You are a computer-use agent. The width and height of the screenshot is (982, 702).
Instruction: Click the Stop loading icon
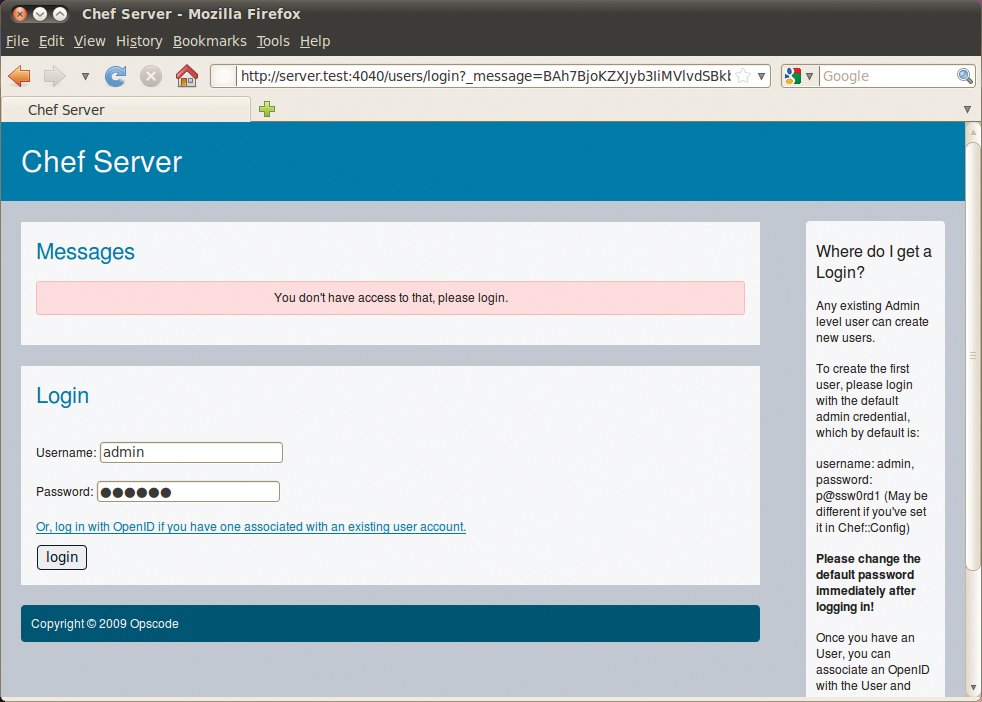coord(151,76)
